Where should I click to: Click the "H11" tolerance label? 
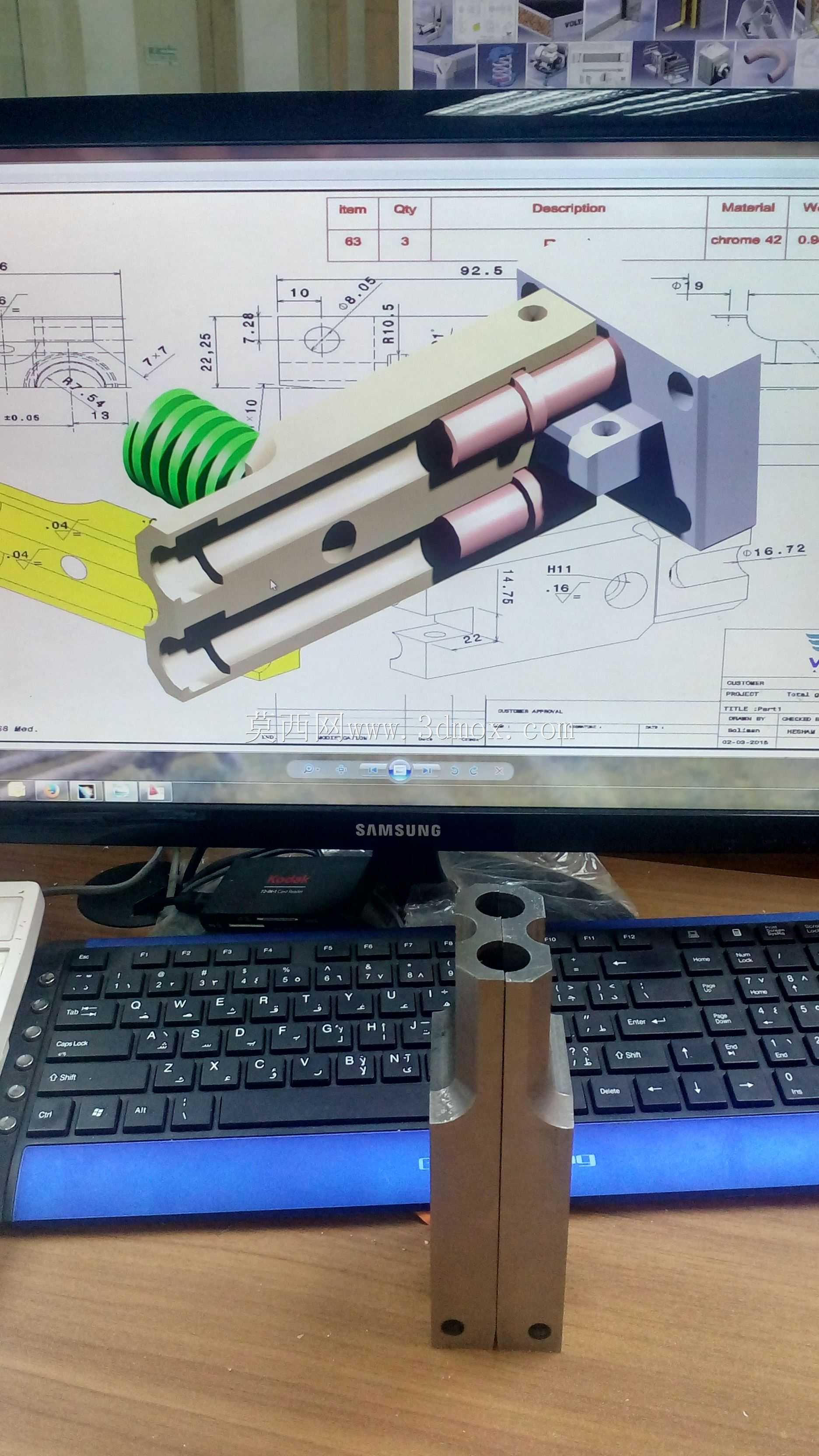coord(559,569)
